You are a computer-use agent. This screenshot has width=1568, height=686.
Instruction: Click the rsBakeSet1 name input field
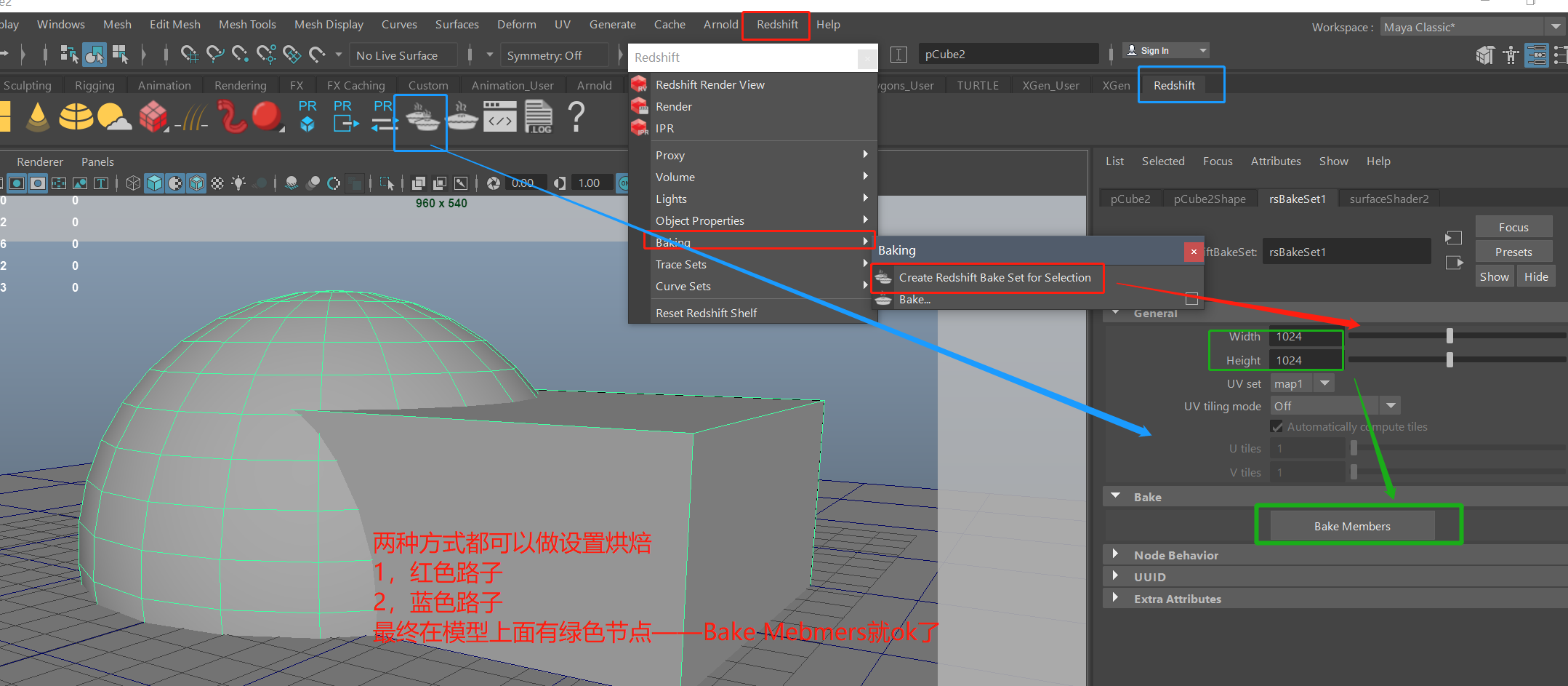1346,252
